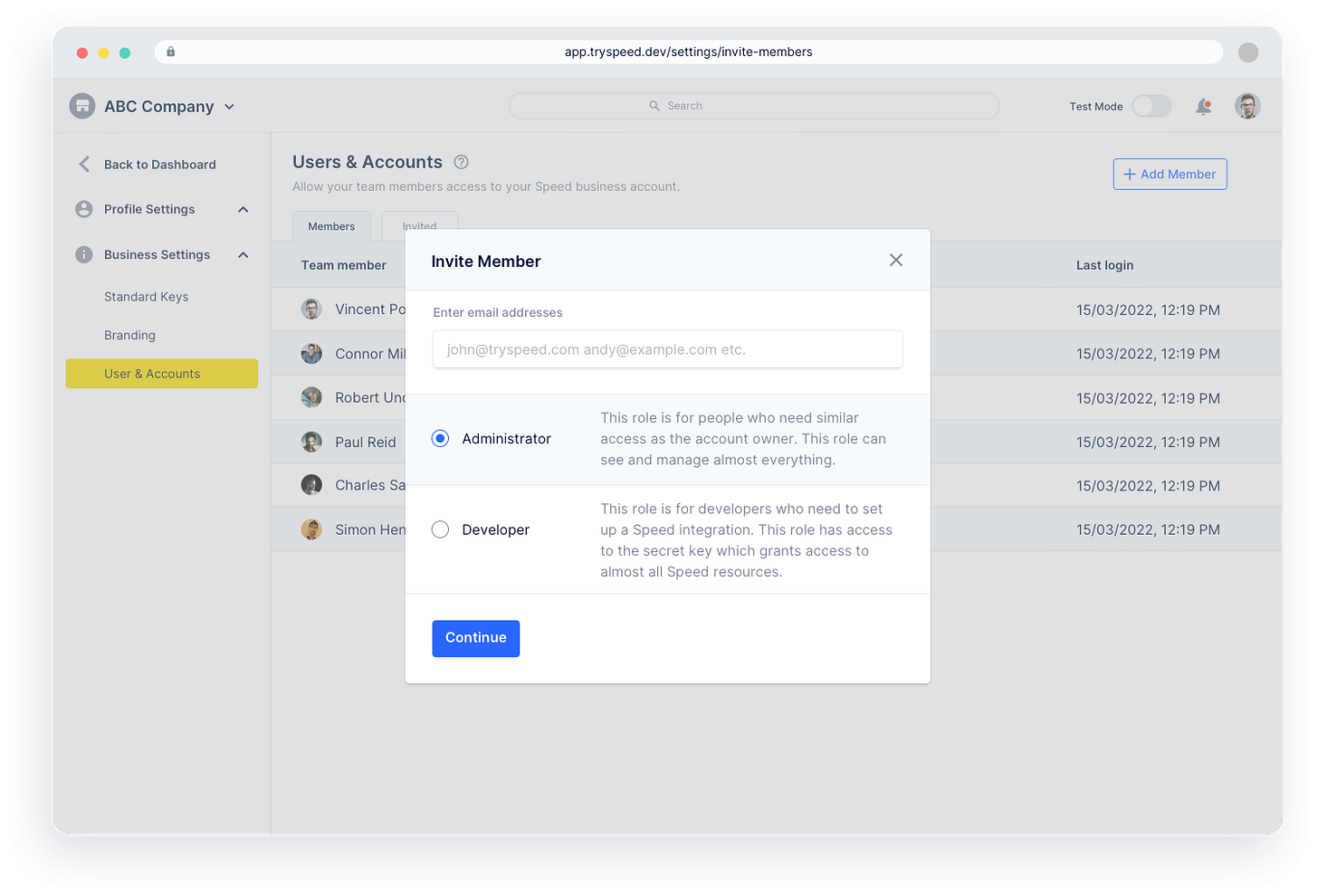Viewport: 1318px width, 896px height.
Task: Select the Developer role radio button
Action: pyautogui.click(x=440, y=529)
